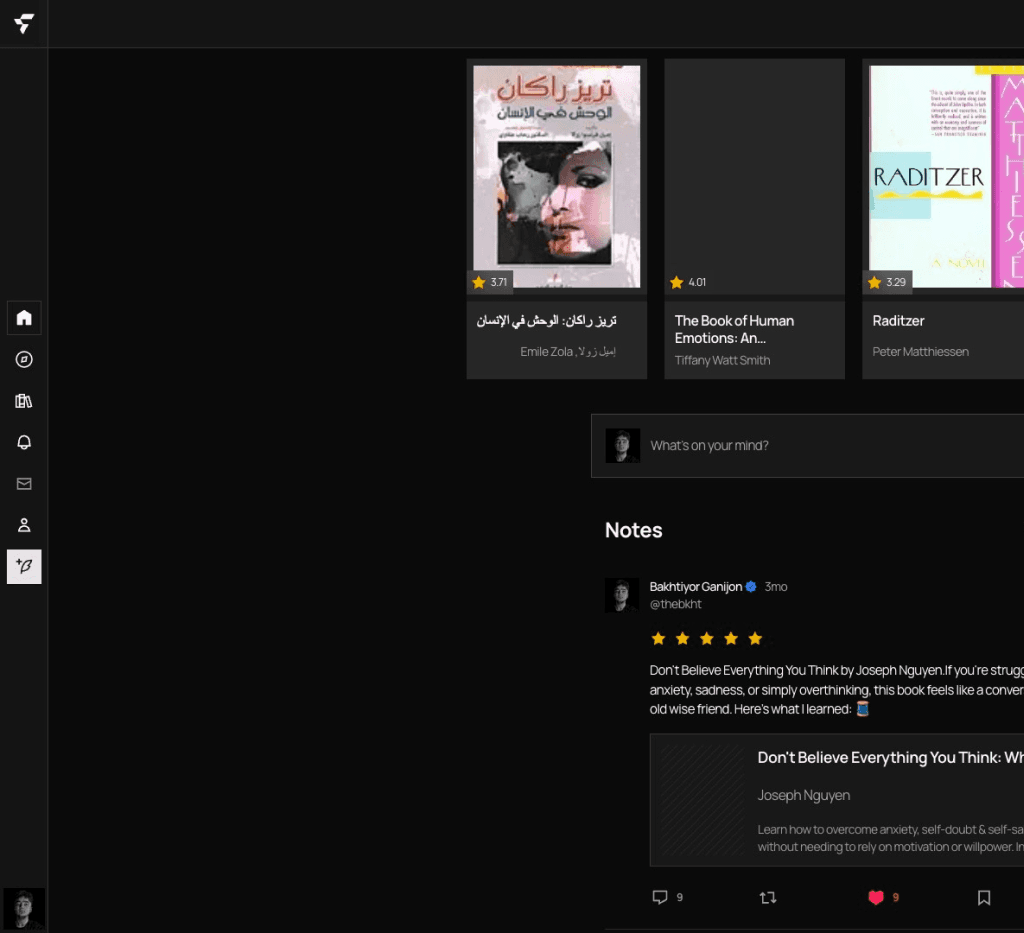1024x933 pixels.
Task: Open account avatar at sidebar bottom
Action: coord(24,908)
